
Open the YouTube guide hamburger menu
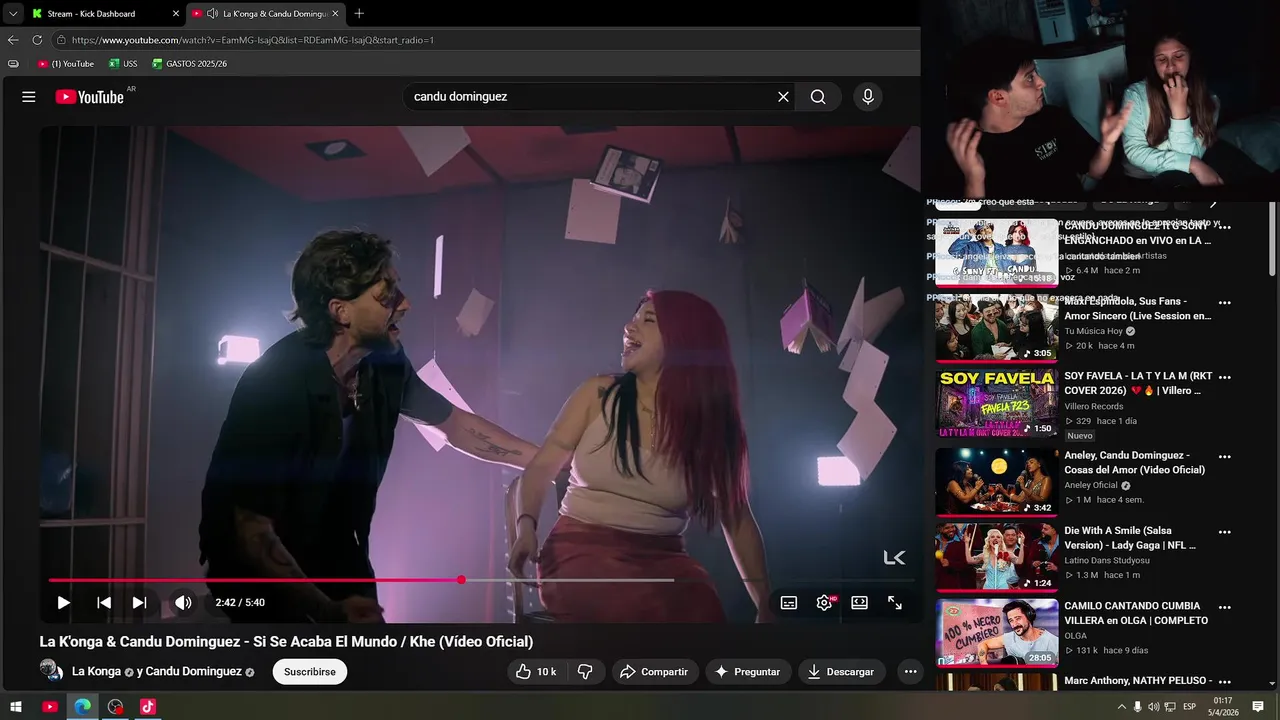[x=29, y=97]
